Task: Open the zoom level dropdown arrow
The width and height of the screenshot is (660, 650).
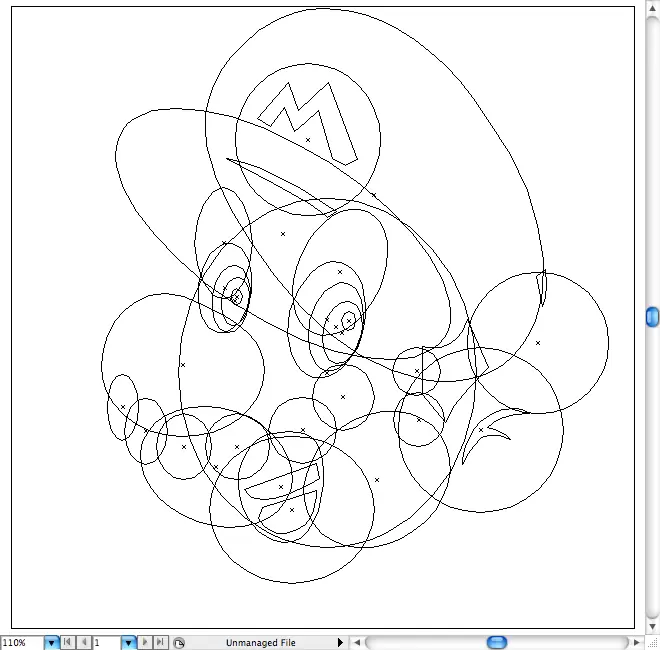Action: click(51, 643)
